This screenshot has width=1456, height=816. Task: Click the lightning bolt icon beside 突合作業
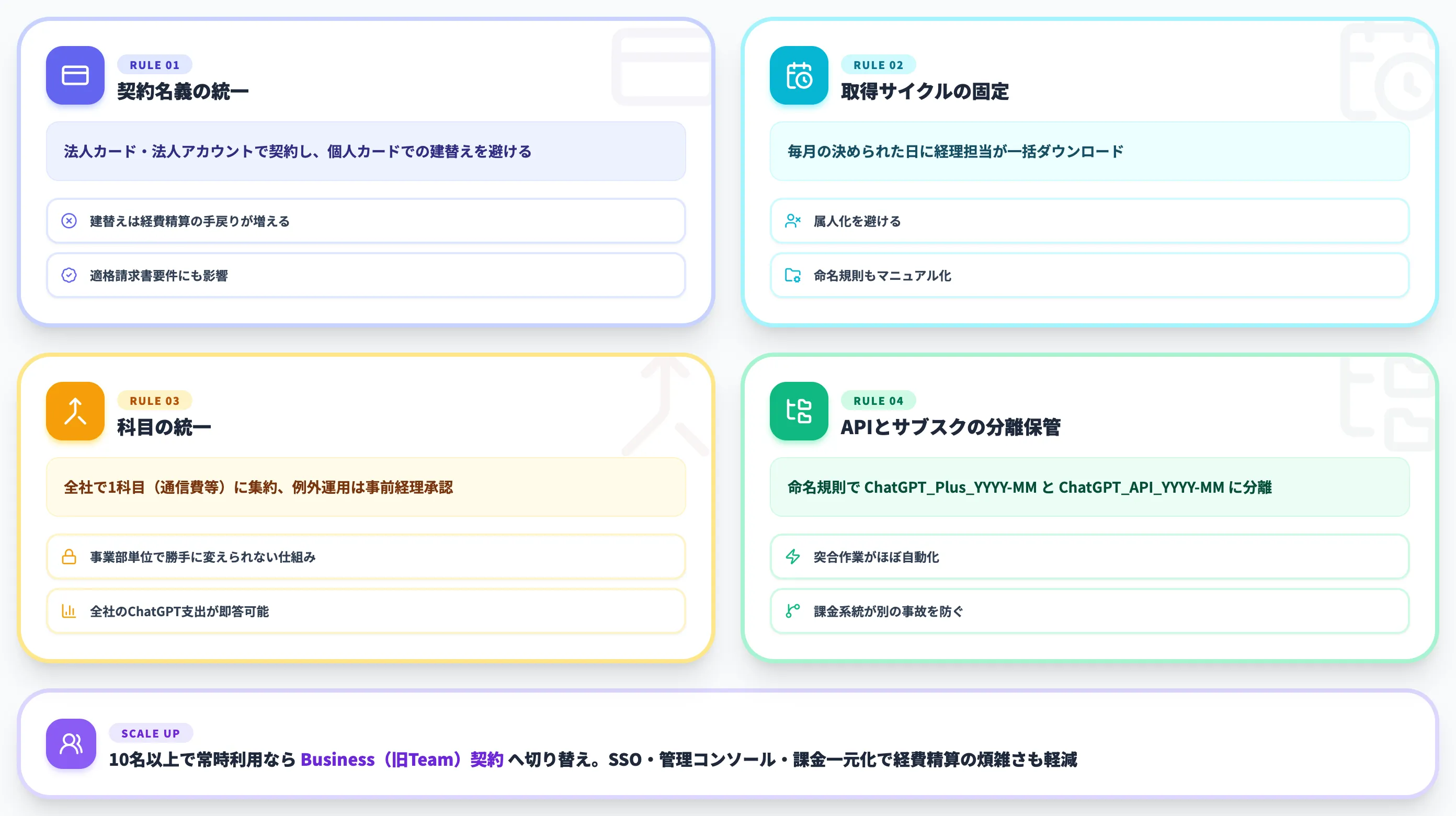click(792, 557)
